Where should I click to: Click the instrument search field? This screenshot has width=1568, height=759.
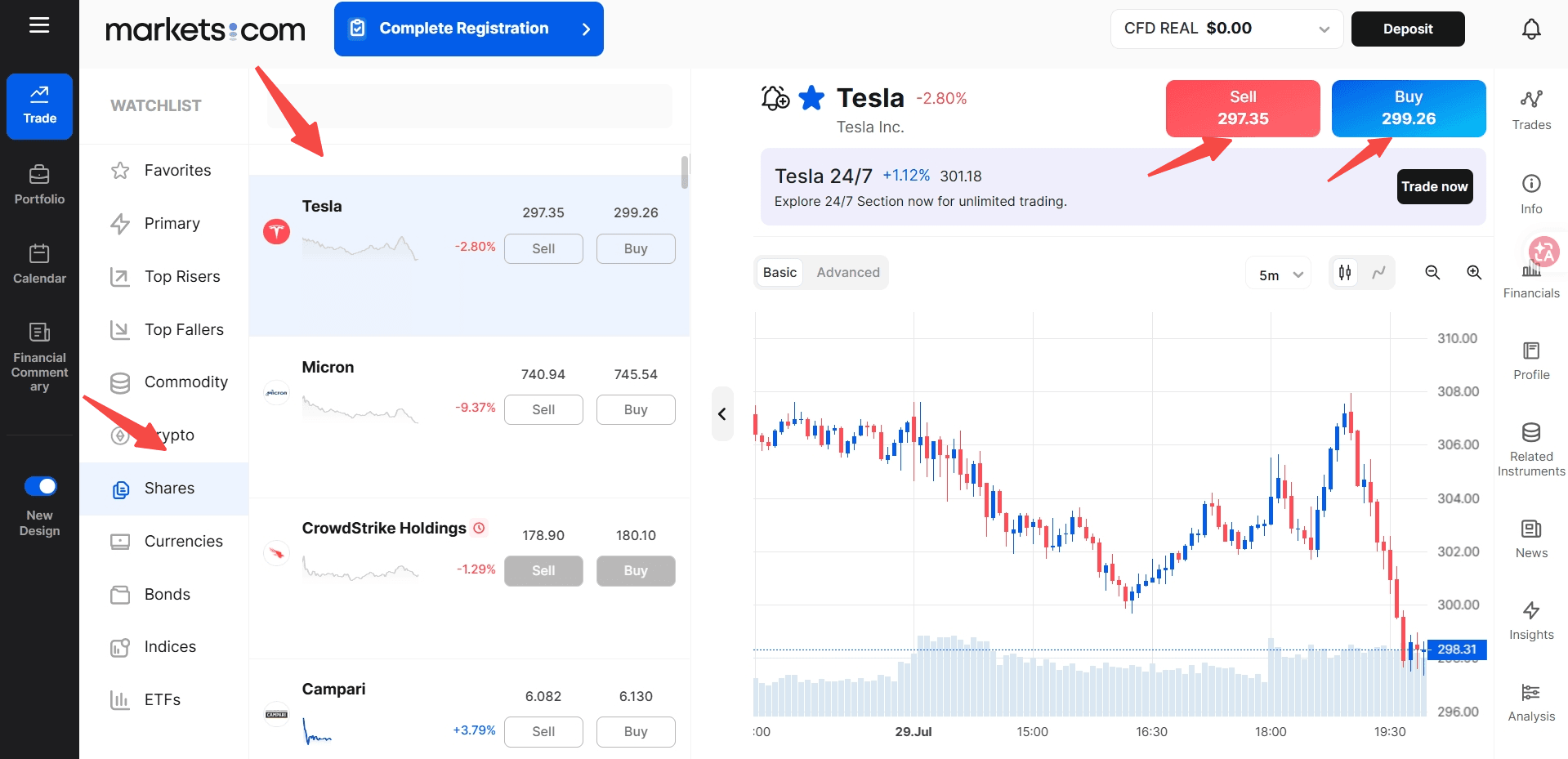coord(469,105)
